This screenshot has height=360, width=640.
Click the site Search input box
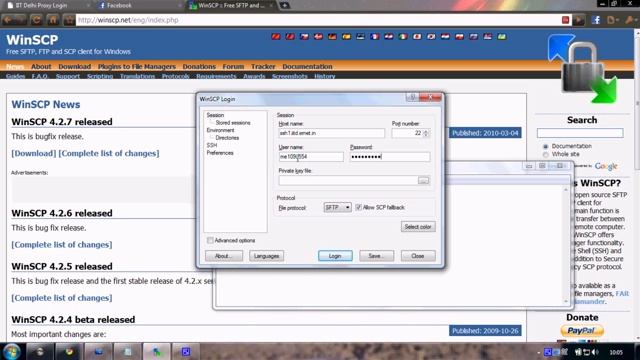[580, 133]
